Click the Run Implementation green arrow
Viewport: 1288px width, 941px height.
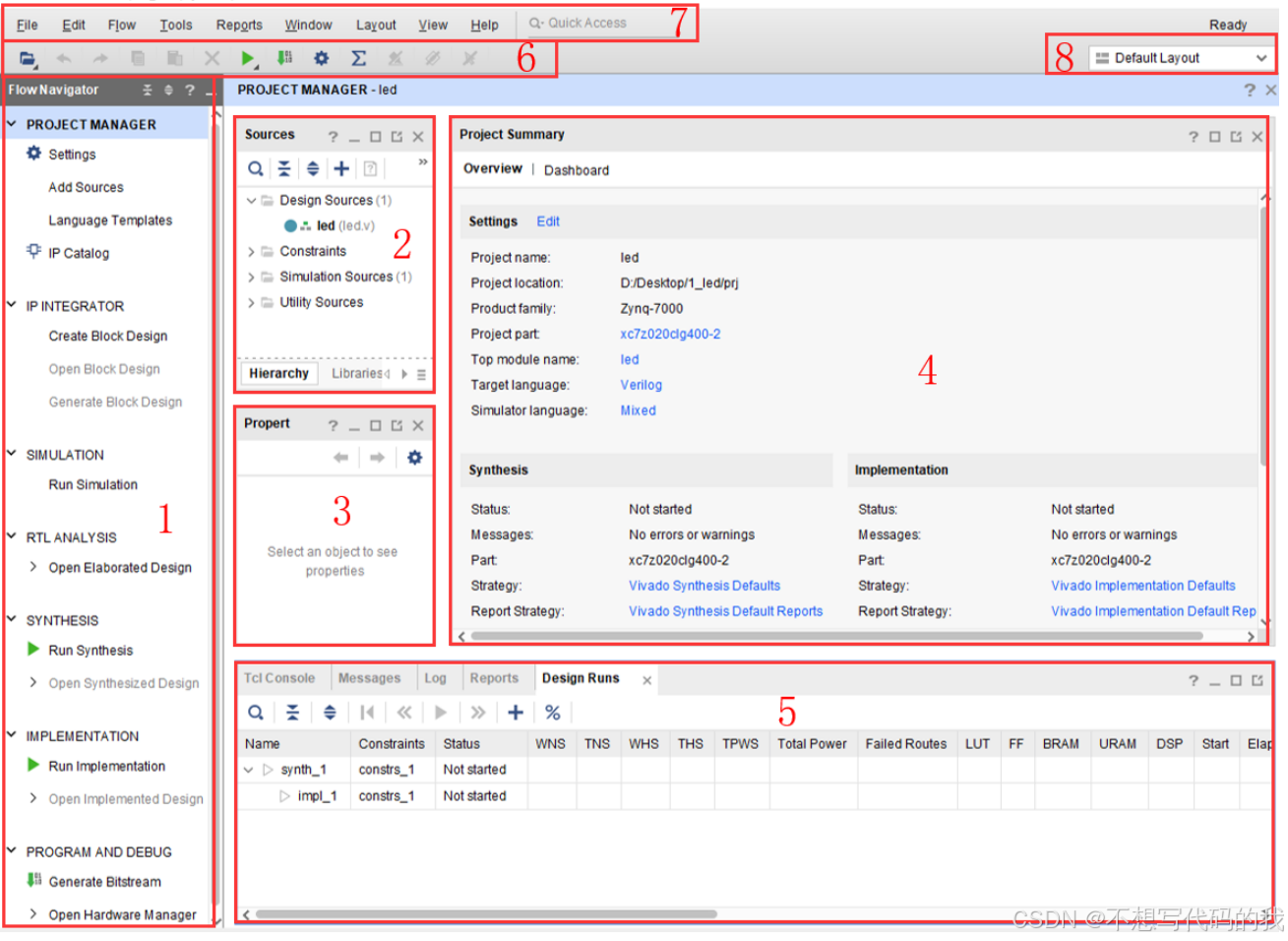33,766
